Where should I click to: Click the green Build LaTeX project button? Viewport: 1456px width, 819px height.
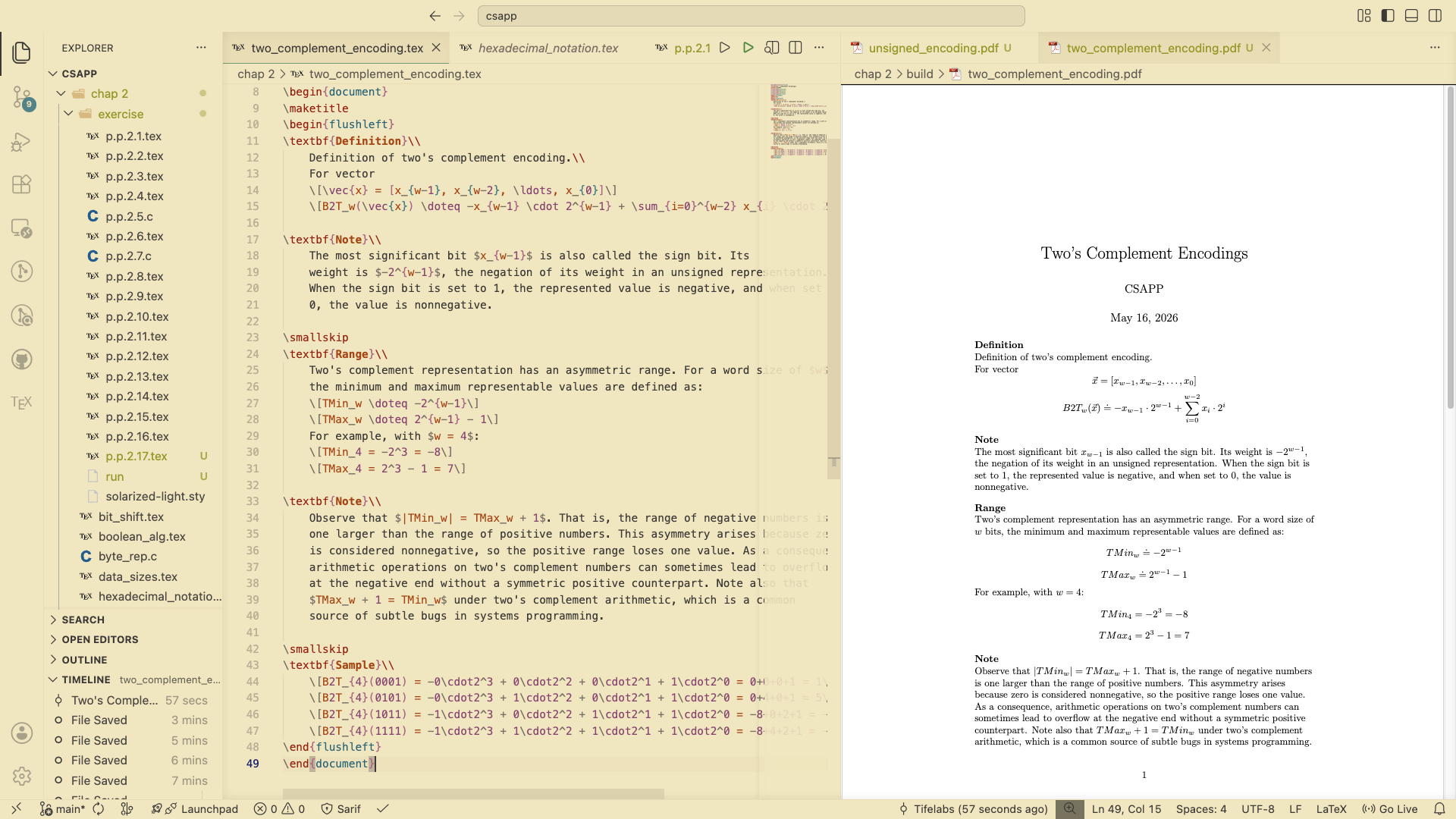point(748,48)
